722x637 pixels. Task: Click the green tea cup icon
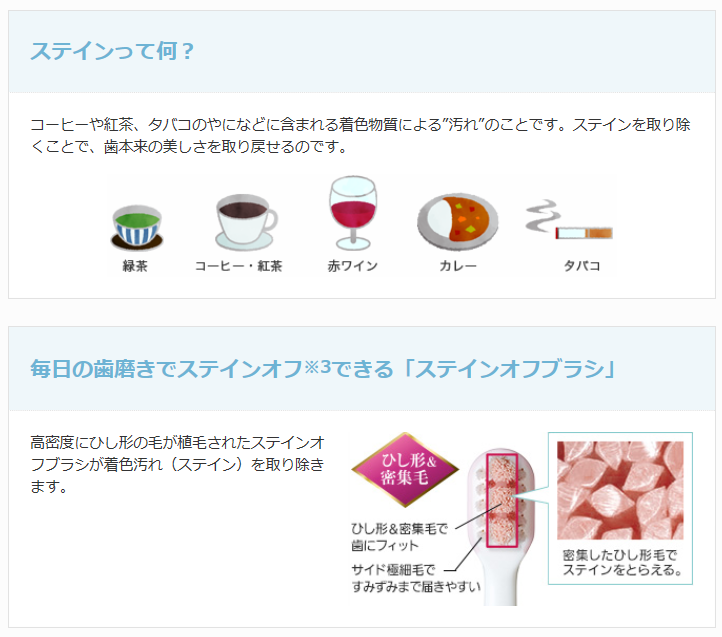pyautogui.click(x=137, y=228)
